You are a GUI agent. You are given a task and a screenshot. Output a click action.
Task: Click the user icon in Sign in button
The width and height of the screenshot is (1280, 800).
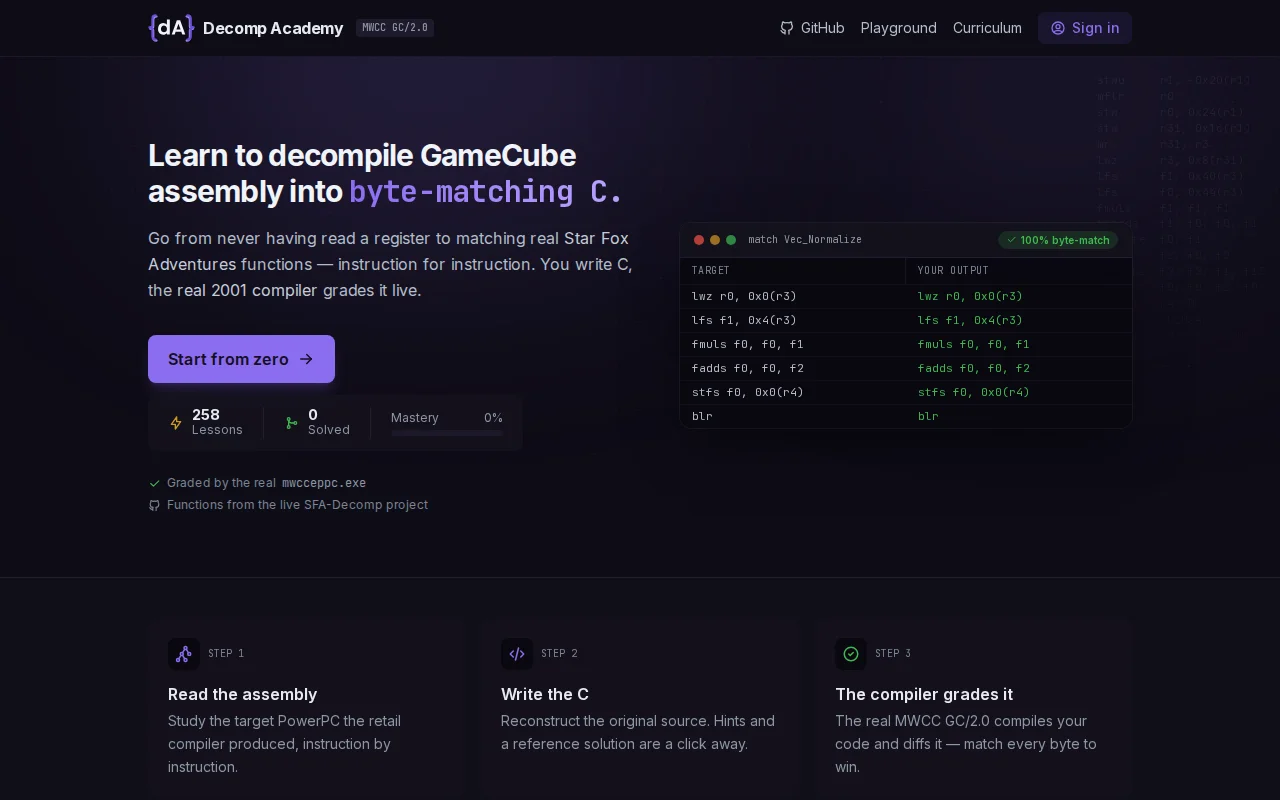(x=1058, y=28)
